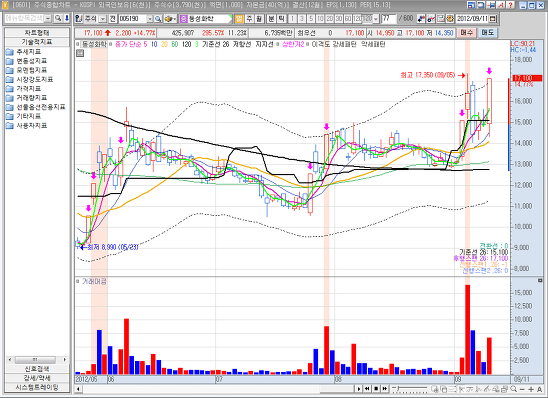Click the magnifier zoom icon at bottom right
The width and height of the screenshot is (548, 398).
pyautogui.click(x=513, y=389)
